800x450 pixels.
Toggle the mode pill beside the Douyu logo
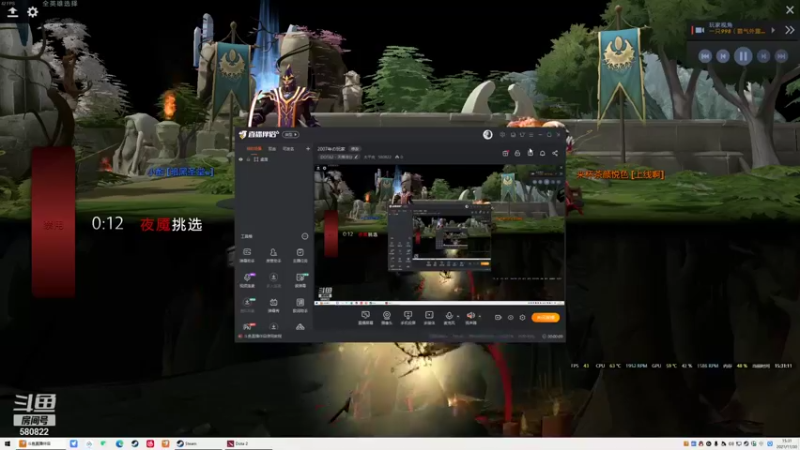pyautogui.click(x=291, y=135)
